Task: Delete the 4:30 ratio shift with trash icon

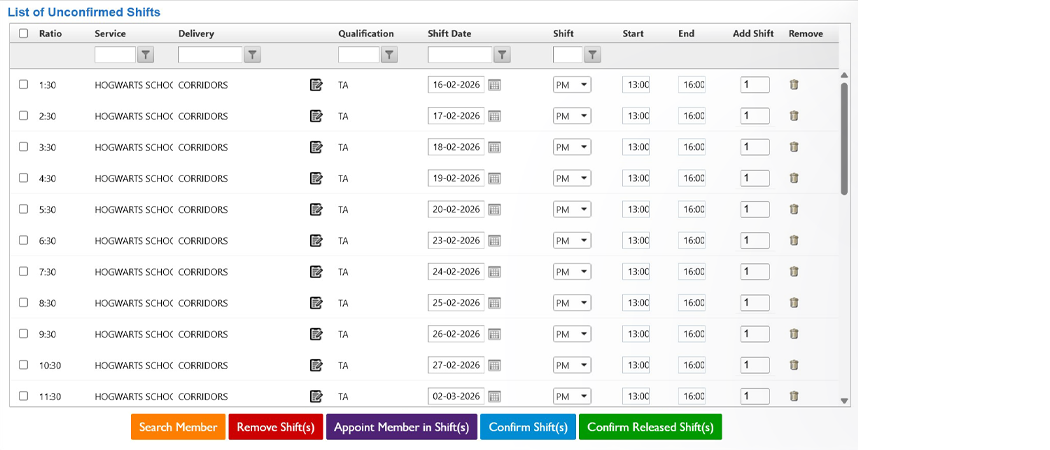Action: 794,178
